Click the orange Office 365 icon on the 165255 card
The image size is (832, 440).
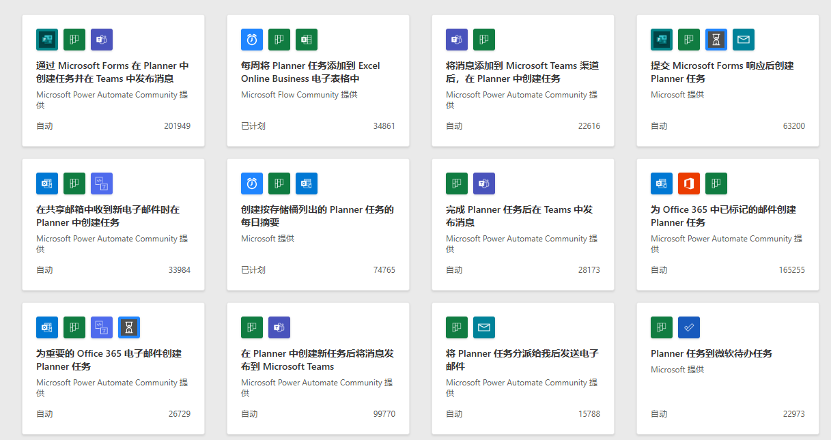[x=689, y=183]
